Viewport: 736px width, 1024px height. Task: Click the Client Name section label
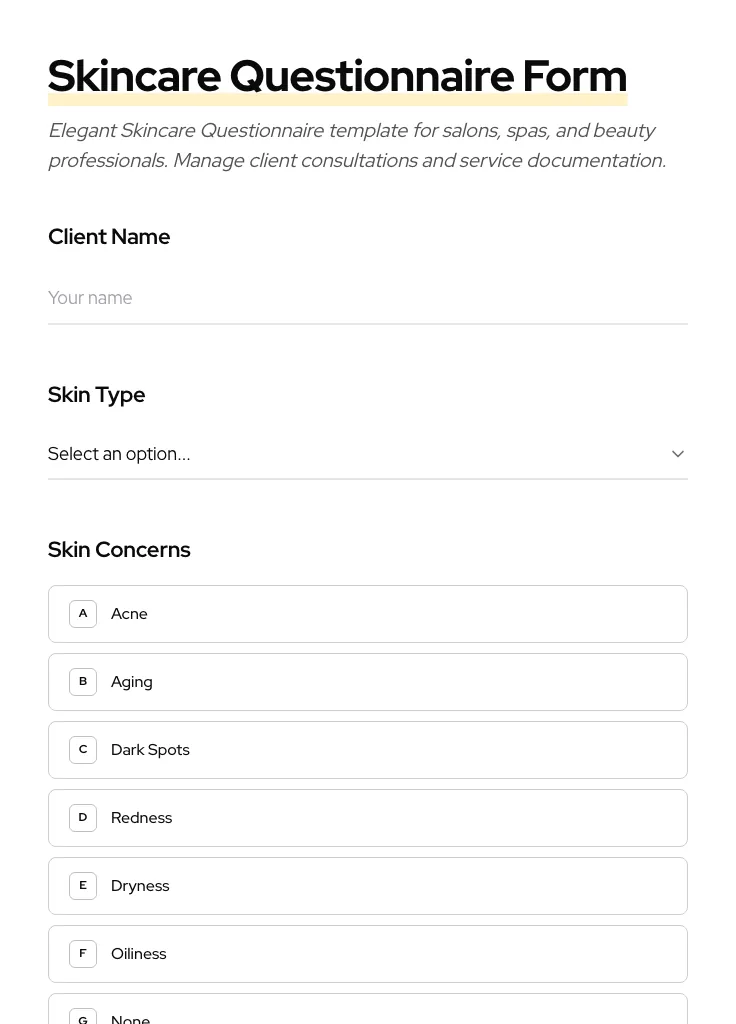[109, 237]
